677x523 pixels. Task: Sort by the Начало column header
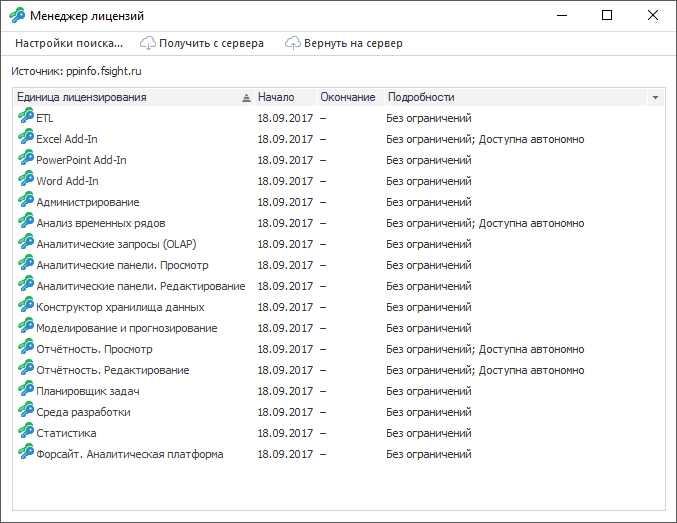pos(276,97)
